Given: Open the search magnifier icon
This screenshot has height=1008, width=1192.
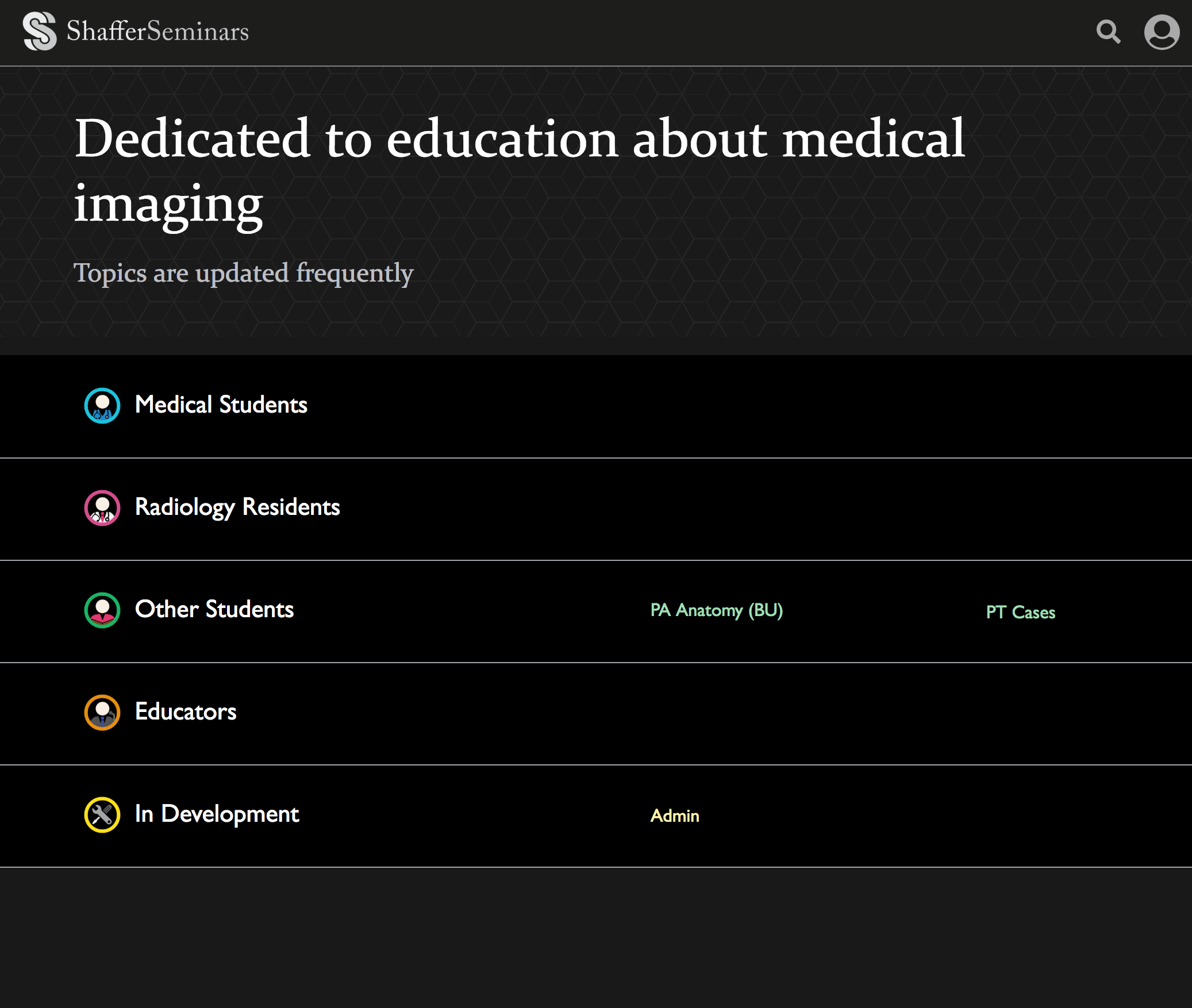Looking at the screenshot, I should tap(1108, 32).
